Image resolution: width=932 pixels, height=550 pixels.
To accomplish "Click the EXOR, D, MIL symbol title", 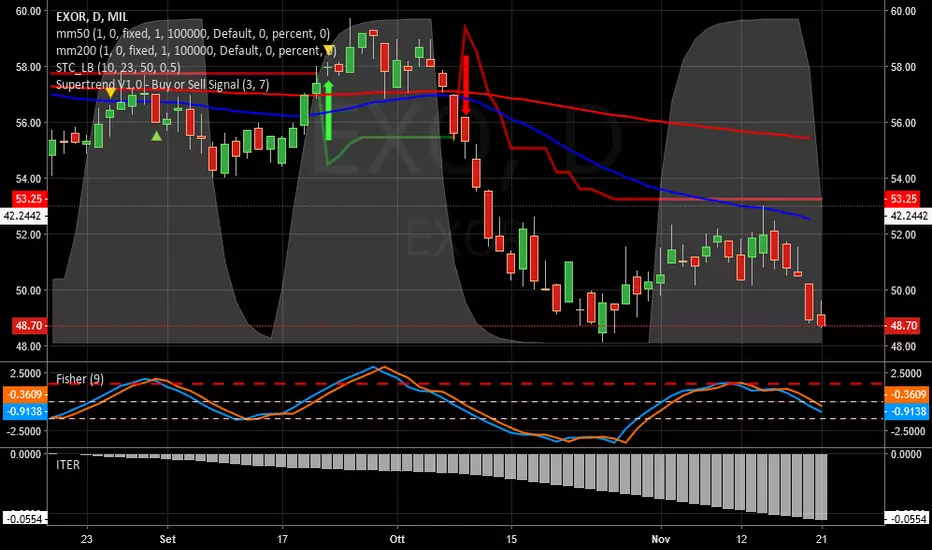I will click(x=92, y=17).
